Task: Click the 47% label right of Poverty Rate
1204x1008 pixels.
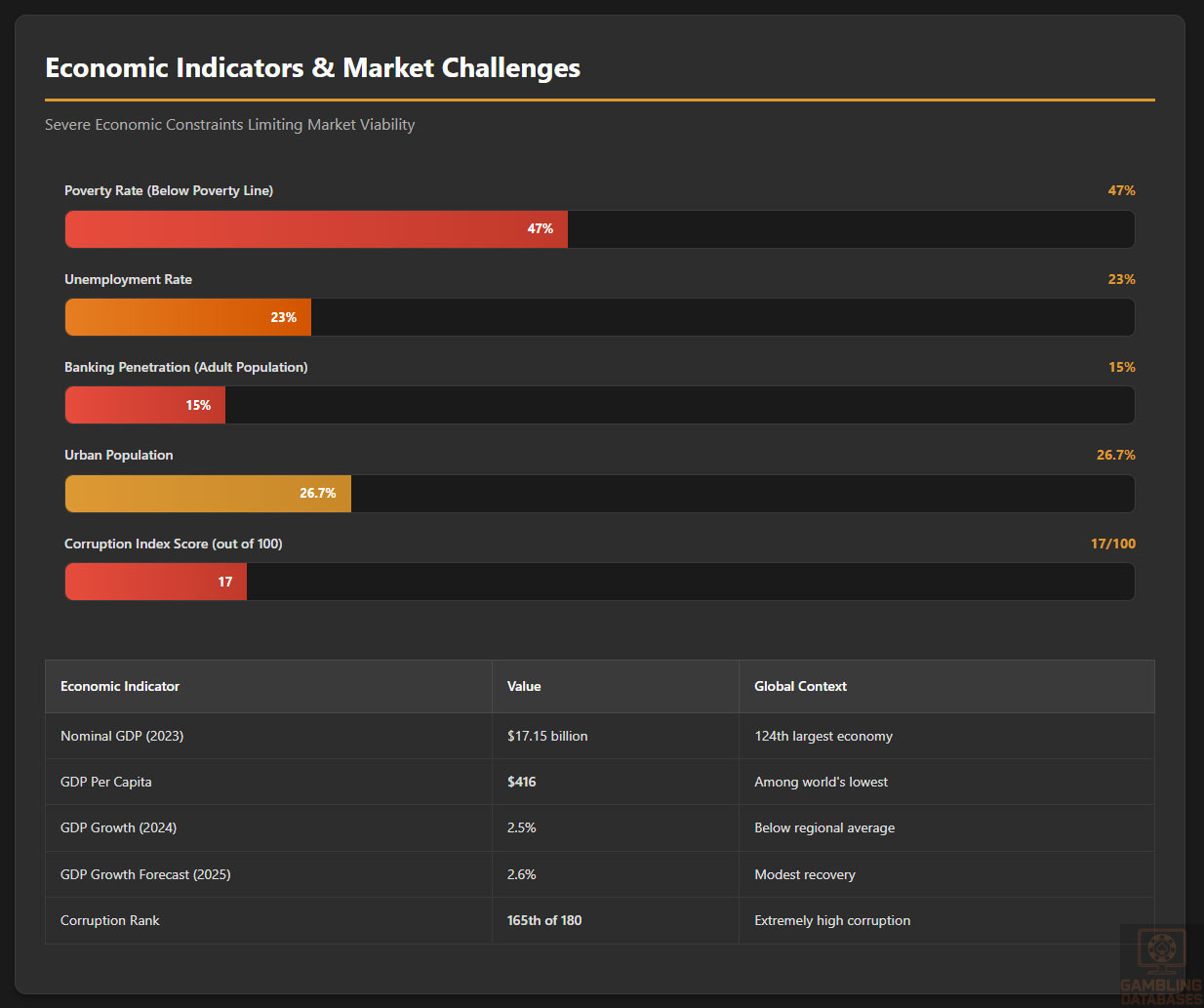Action: (x=1121, y=191)
